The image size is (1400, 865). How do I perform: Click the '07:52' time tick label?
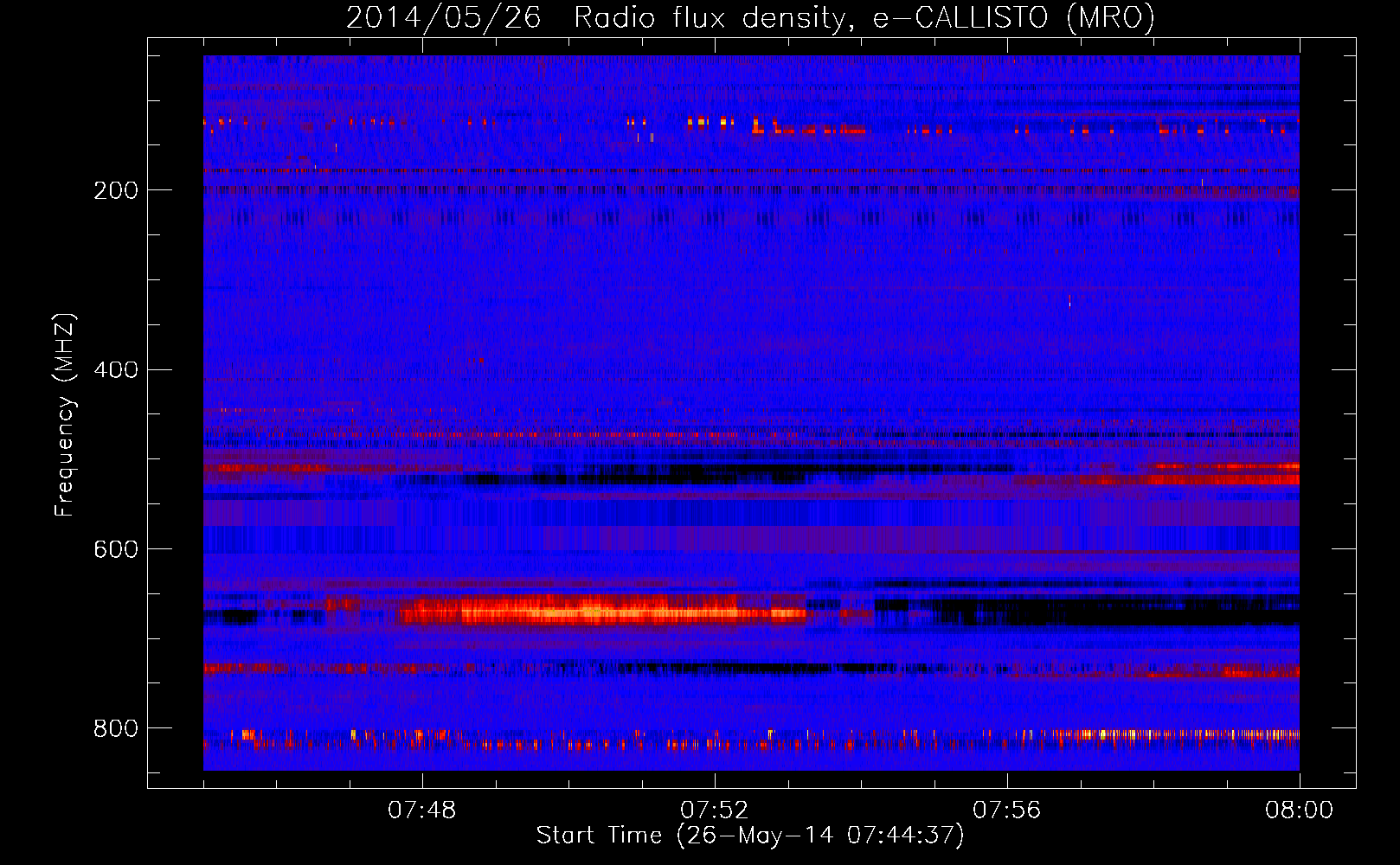[715, 811]
